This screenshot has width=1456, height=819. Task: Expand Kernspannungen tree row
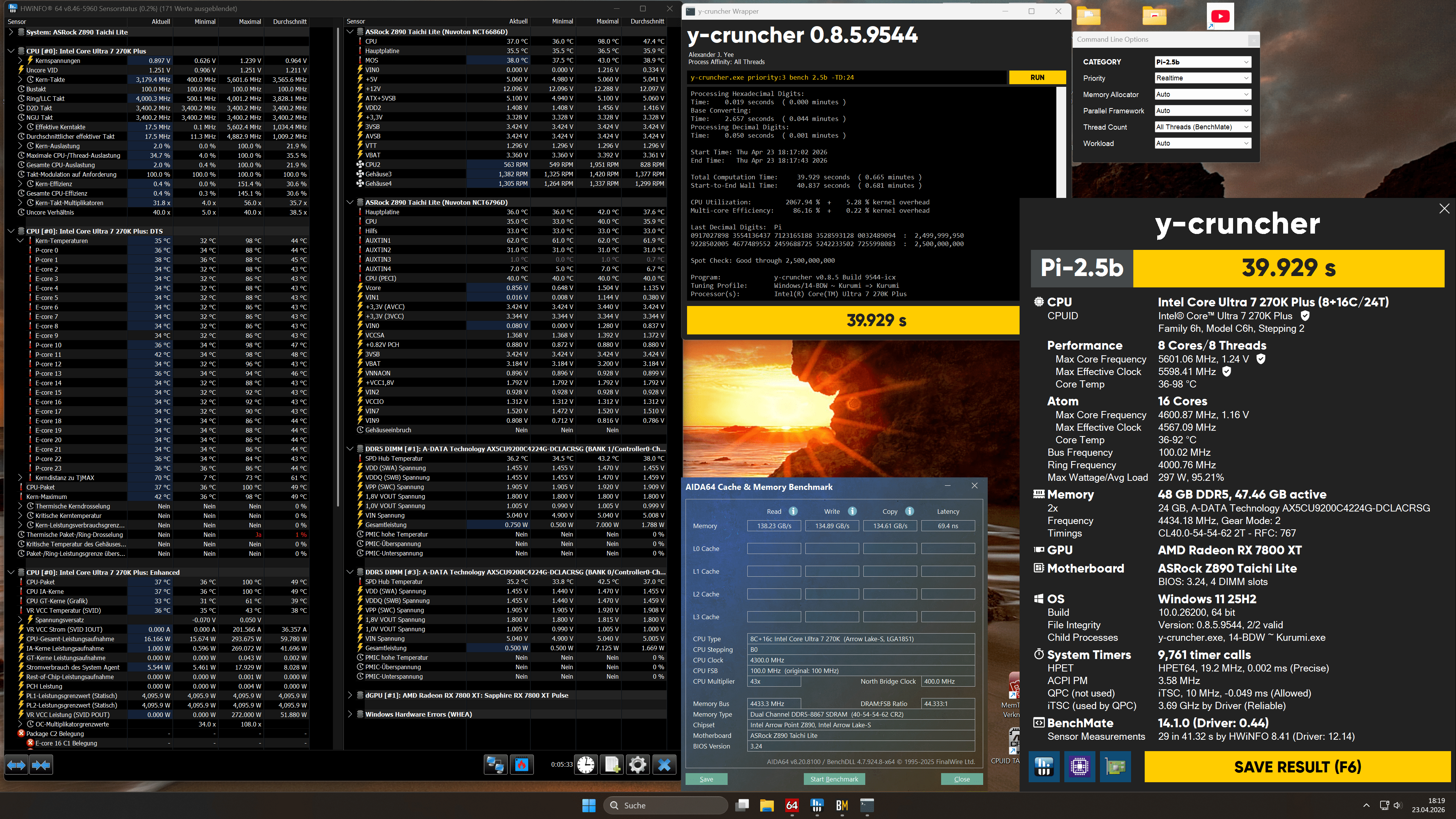coord(20,61)
